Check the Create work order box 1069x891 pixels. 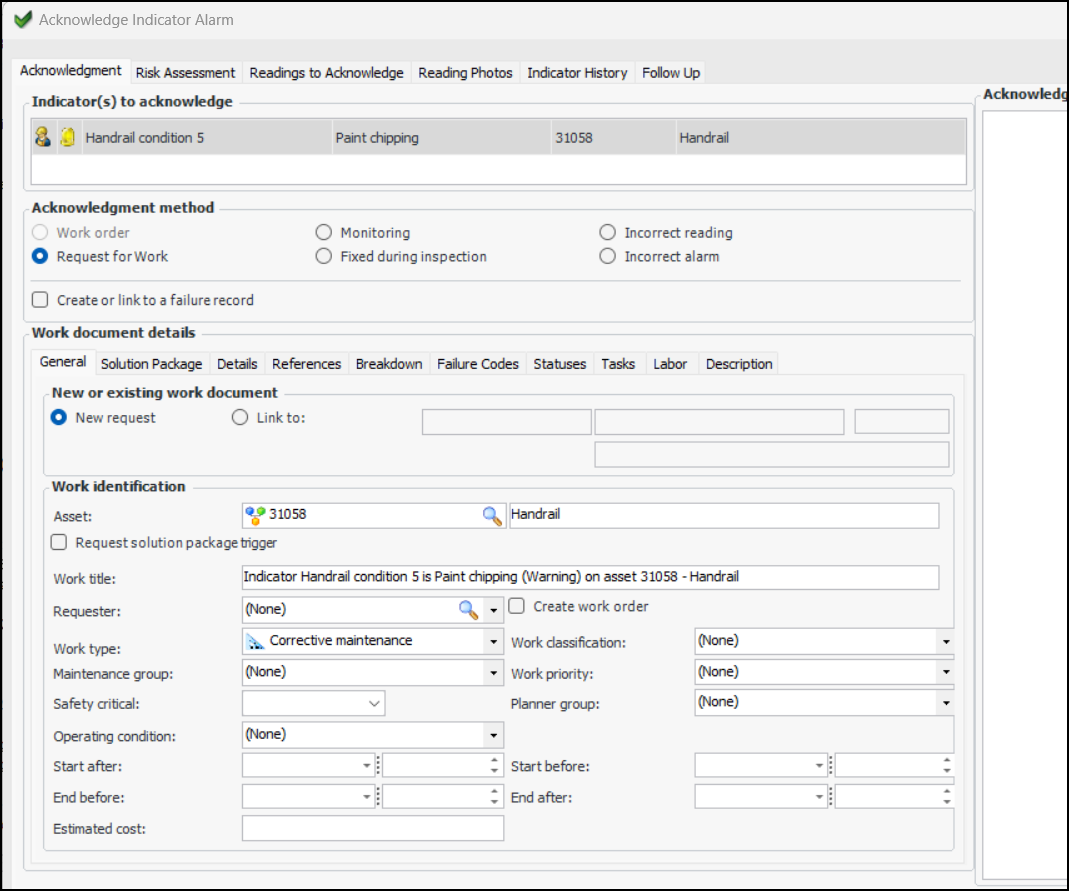[517, 606]
